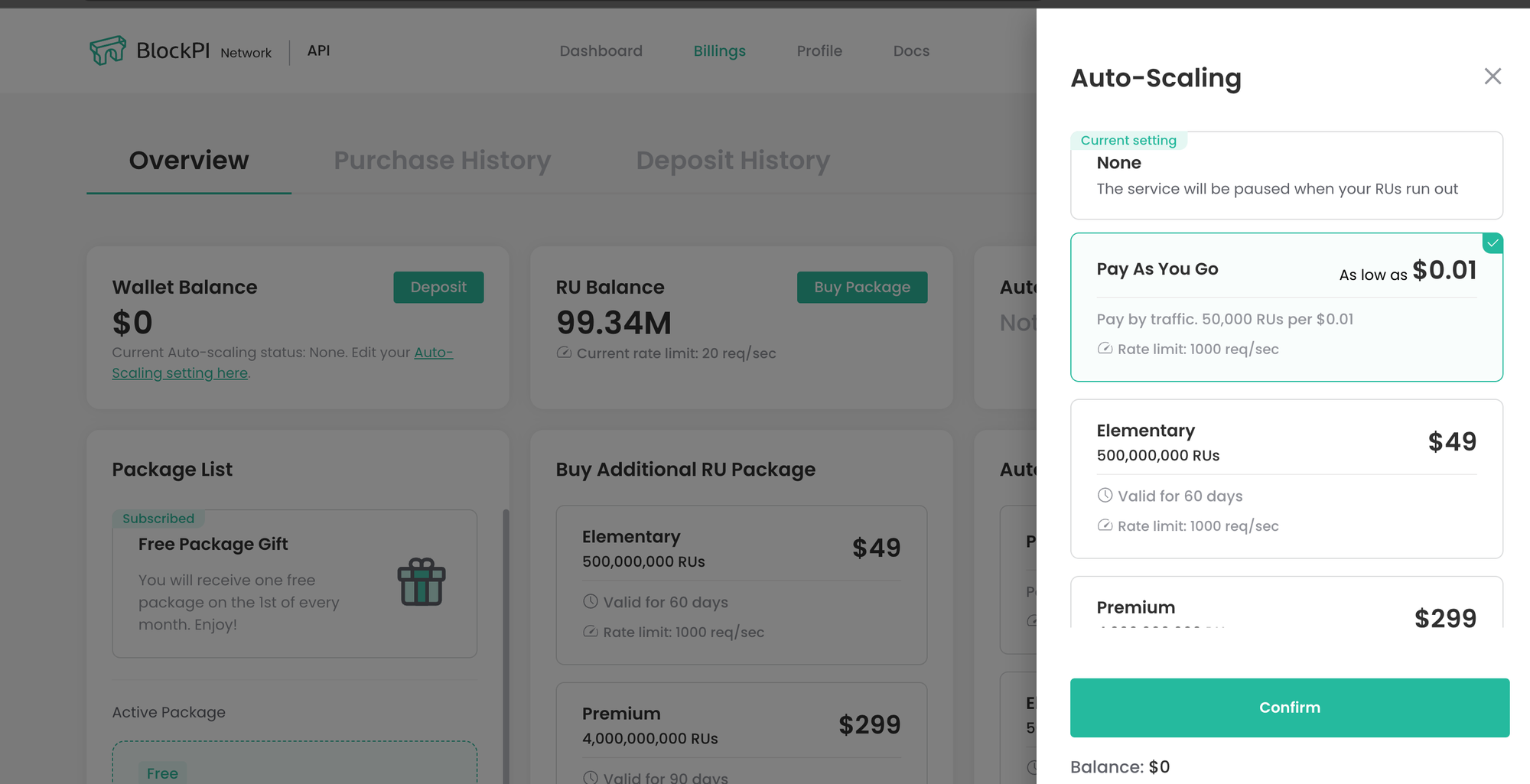1530x784 pixels.
Task: Select the None auto-scaling option
Action: tap(1286, 176)
